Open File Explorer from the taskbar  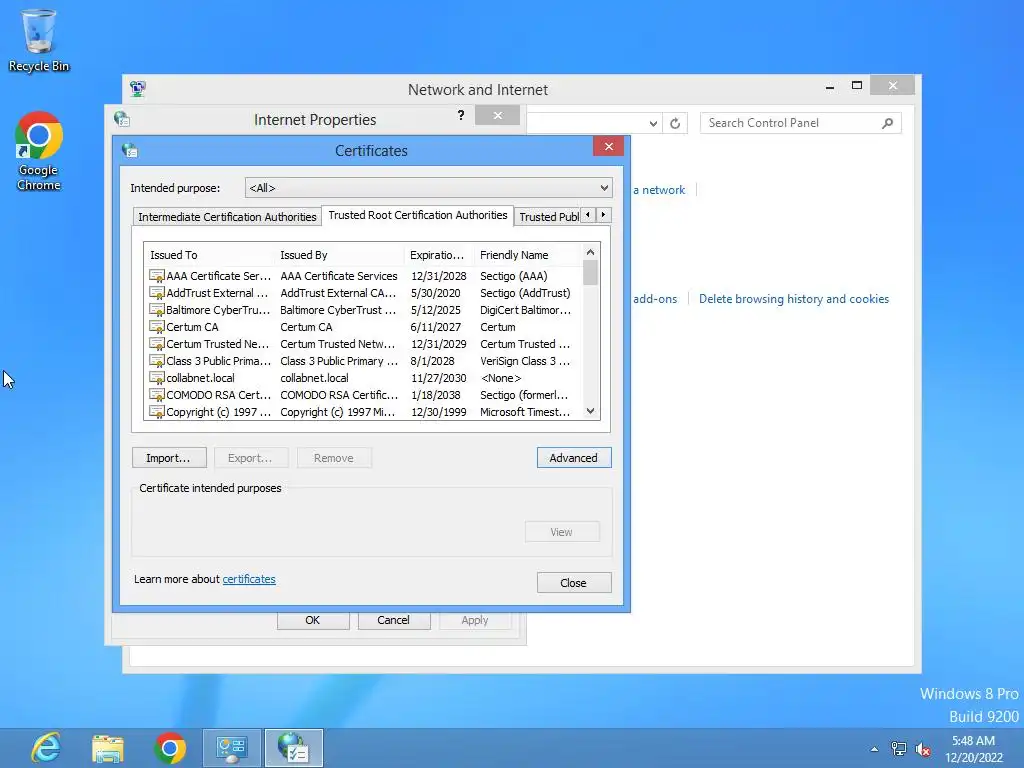[x=108, y=748]
